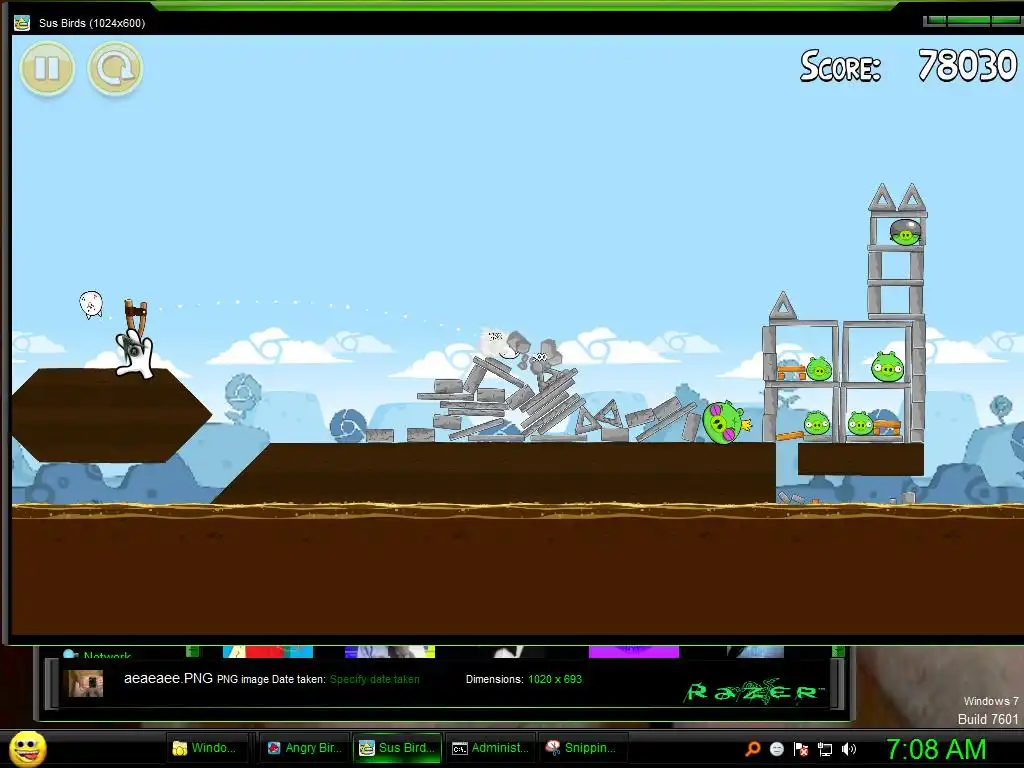Image resolution: width=1024 pixels, height=768 pixels.
Task: Open the Administ... command prompt taskbar button
Action: coord(490,748)
